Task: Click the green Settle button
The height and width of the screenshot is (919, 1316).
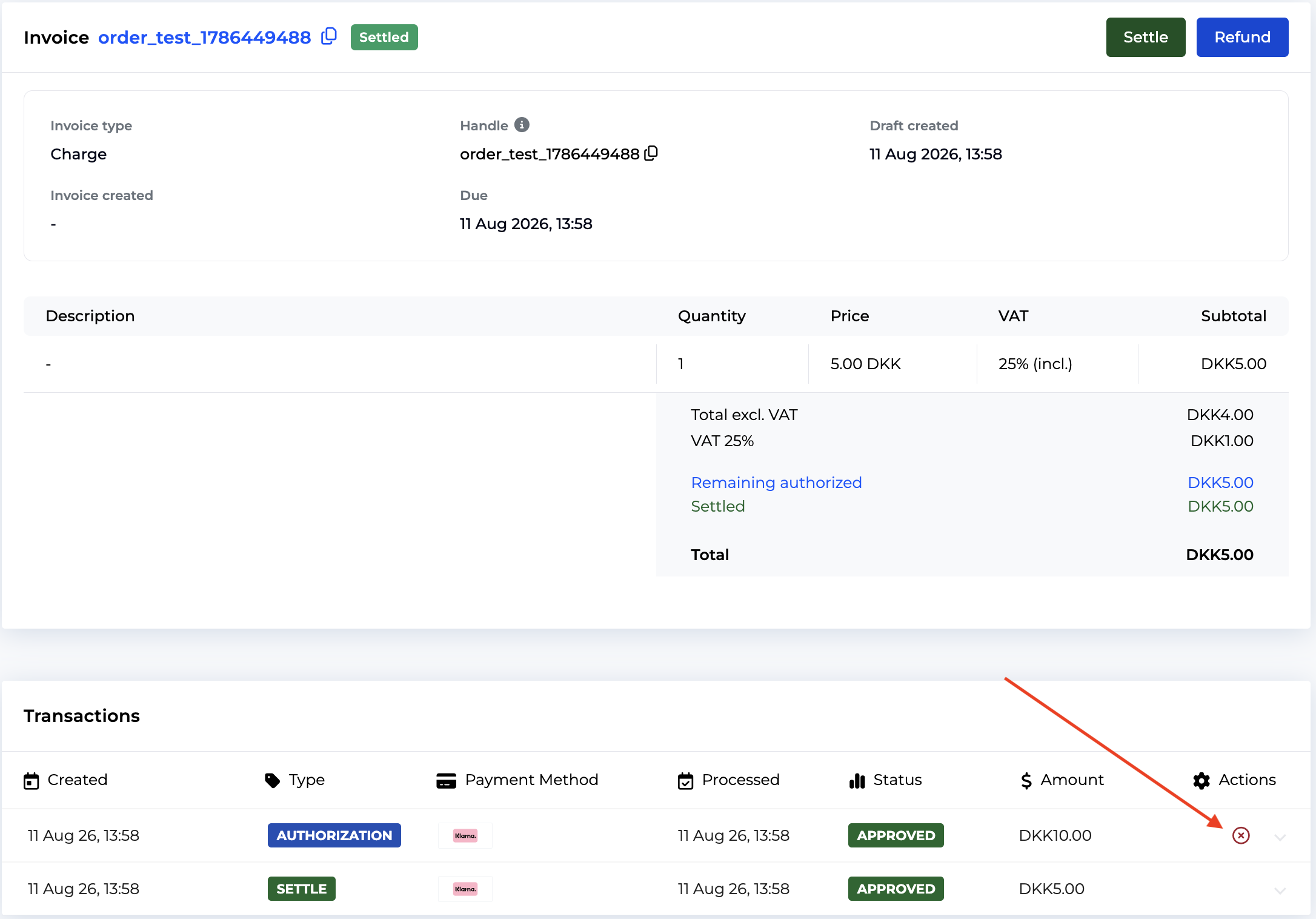Action: click(1146, 37)
